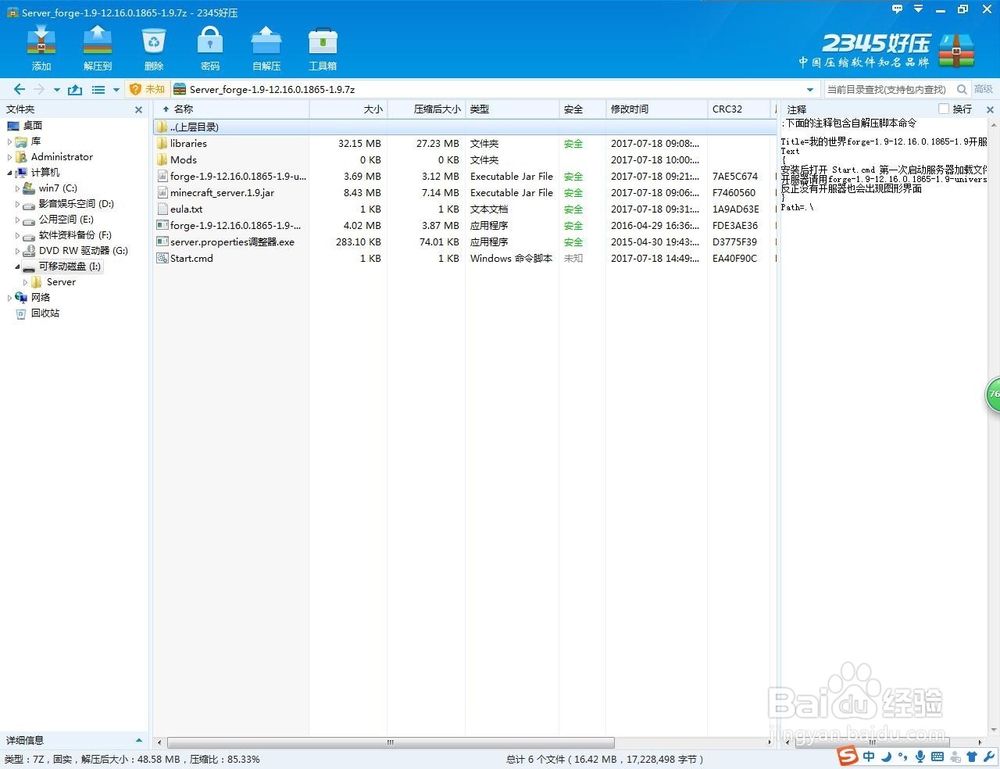Open the view mode dropdown arrow

click(x=116, y=90)
